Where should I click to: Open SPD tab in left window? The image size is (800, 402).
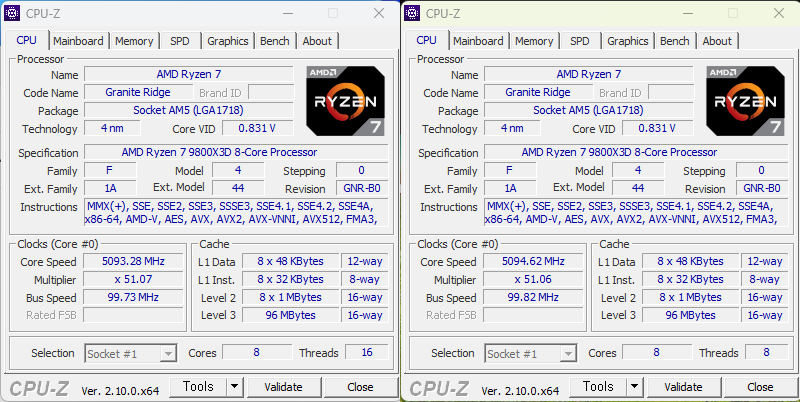click(180, 41)
